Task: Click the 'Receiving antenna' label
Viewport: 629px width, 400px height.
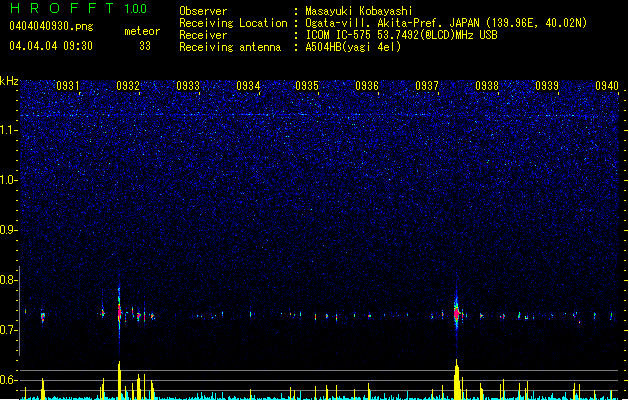Action: click(x=230, y=47)
